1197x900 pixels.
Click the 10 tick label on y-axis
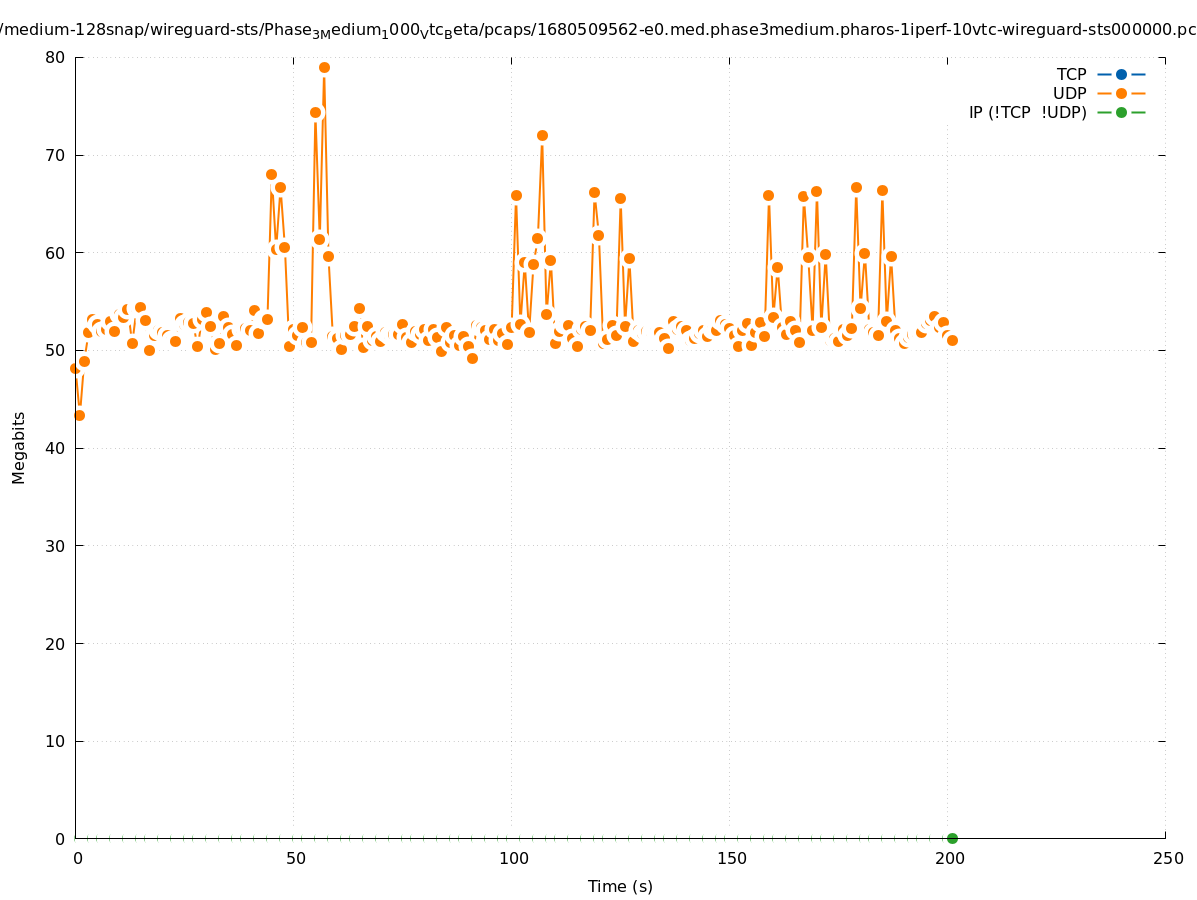click(x=55, y=741)
